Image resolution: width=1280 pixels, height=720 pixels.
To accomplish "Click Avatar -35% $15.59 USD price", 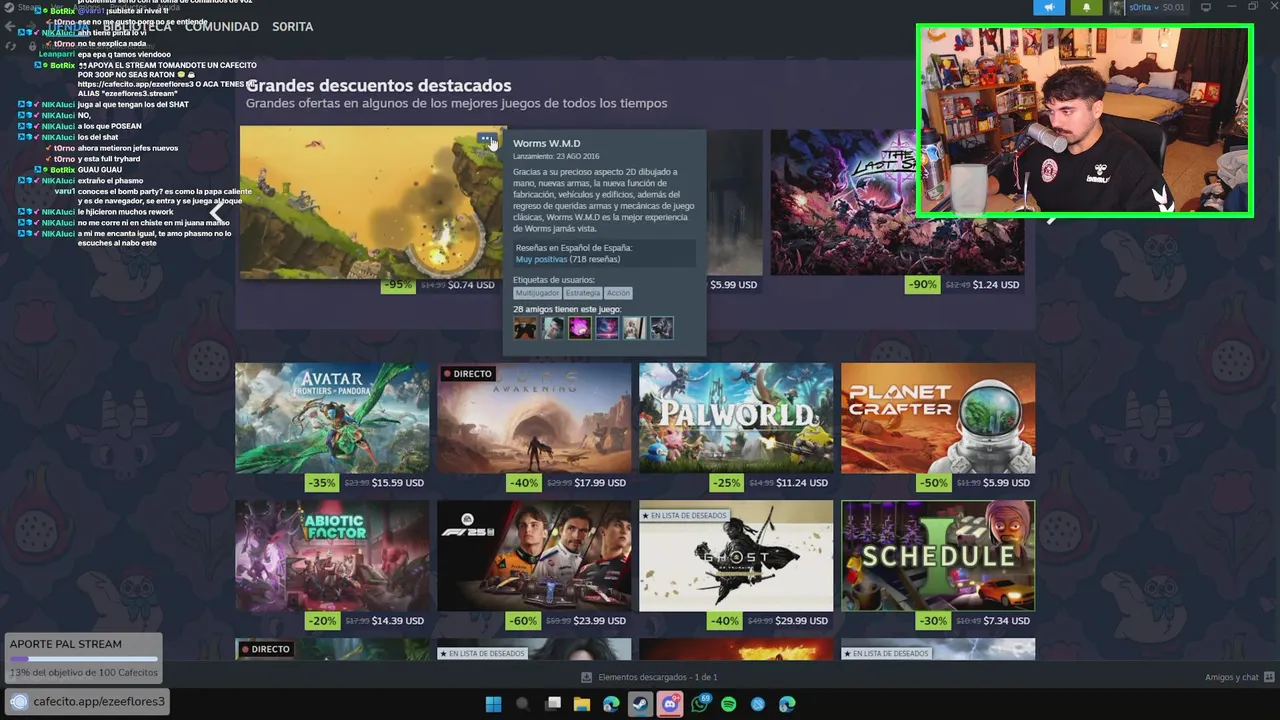I will 367,483.
